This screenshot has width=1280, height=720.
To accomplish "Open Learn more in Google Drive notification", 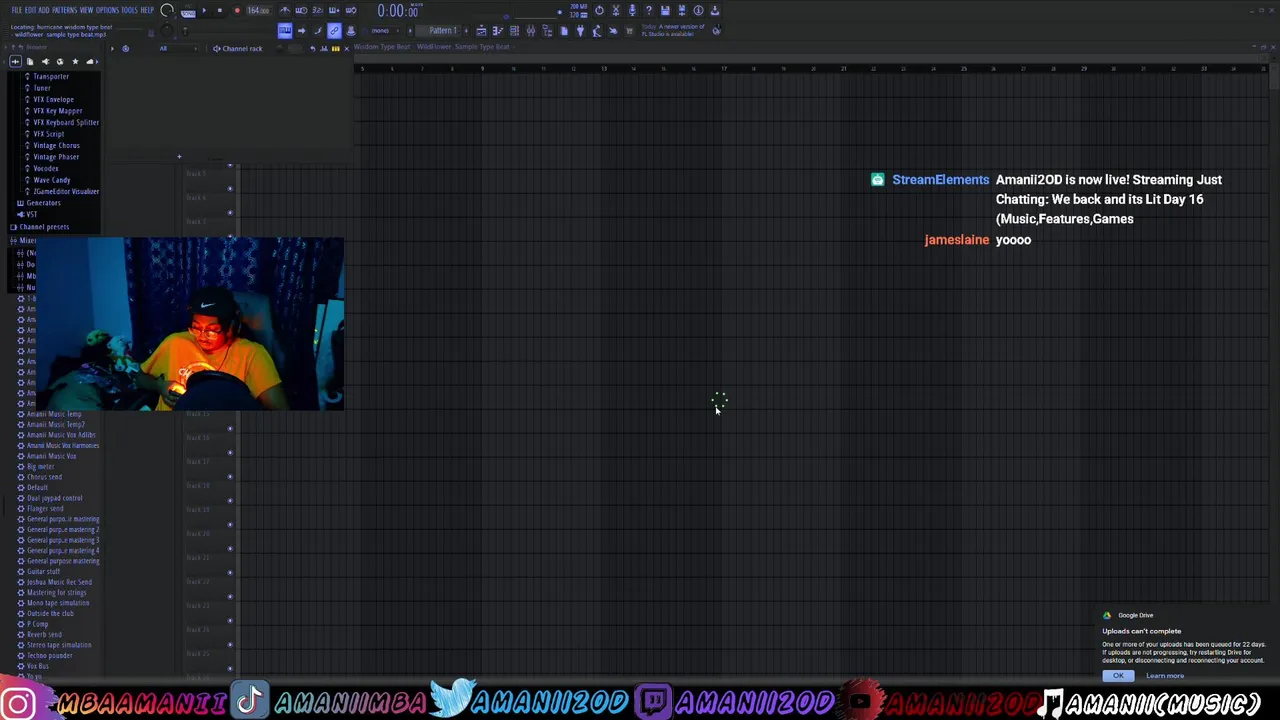I will [x=1165, y=676].
